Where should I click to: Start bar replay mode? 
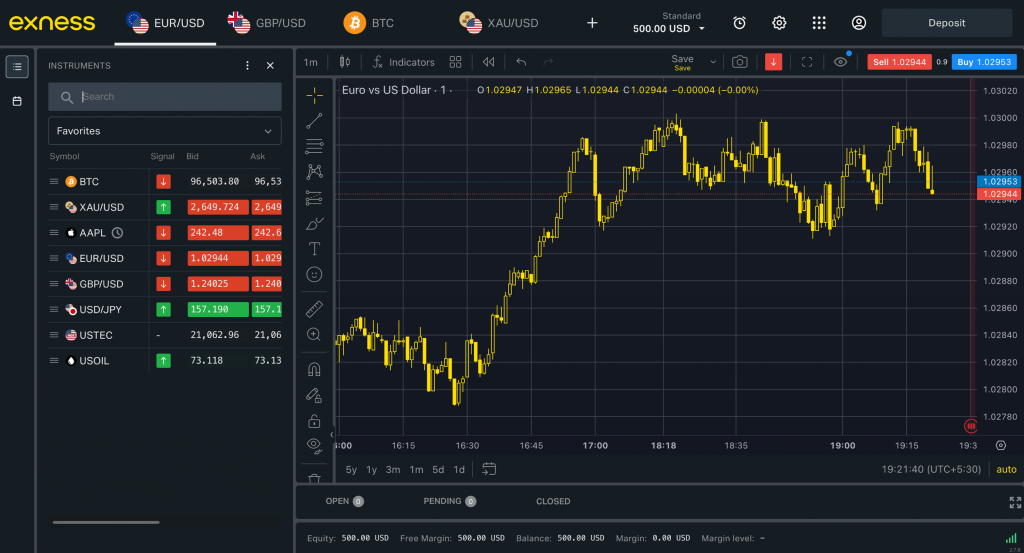coord(488,62)
